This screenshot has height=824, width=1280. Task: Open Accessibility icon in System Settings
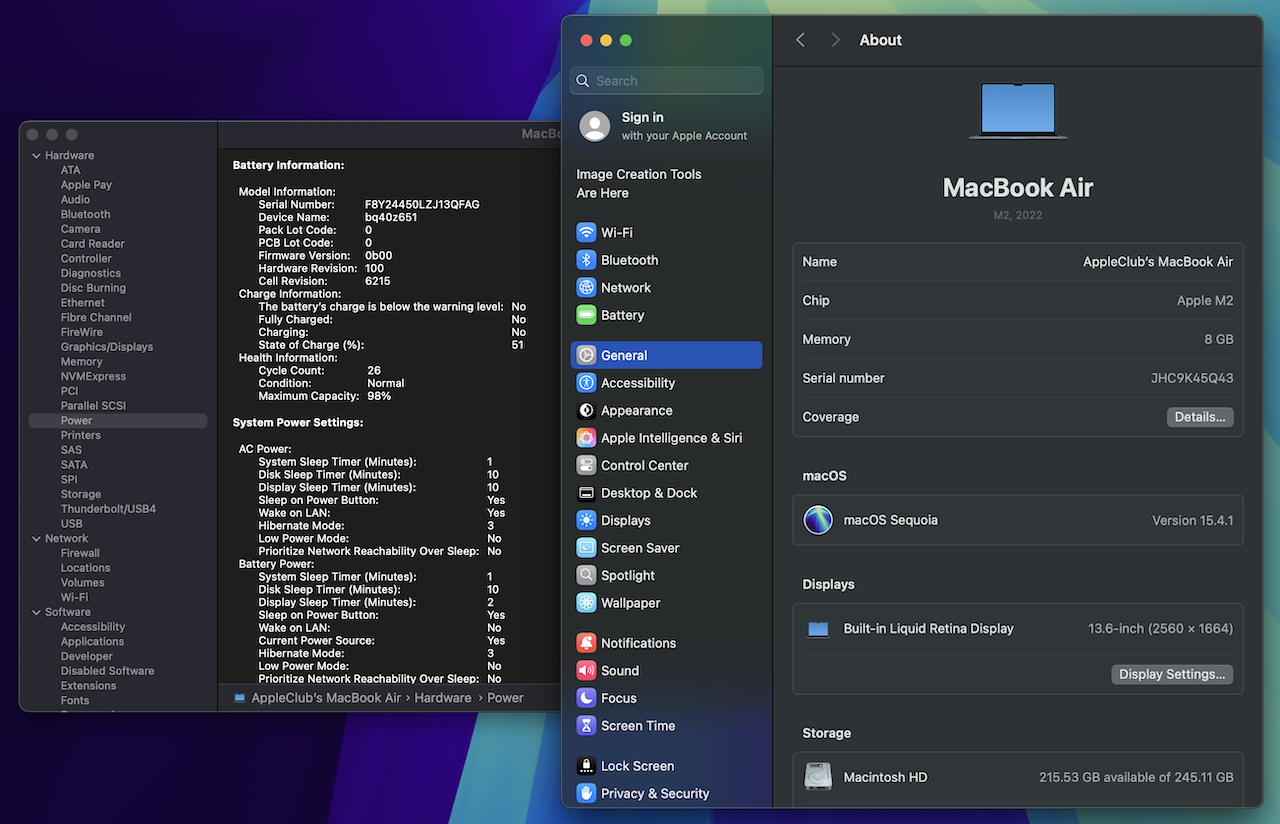point(586,383)
